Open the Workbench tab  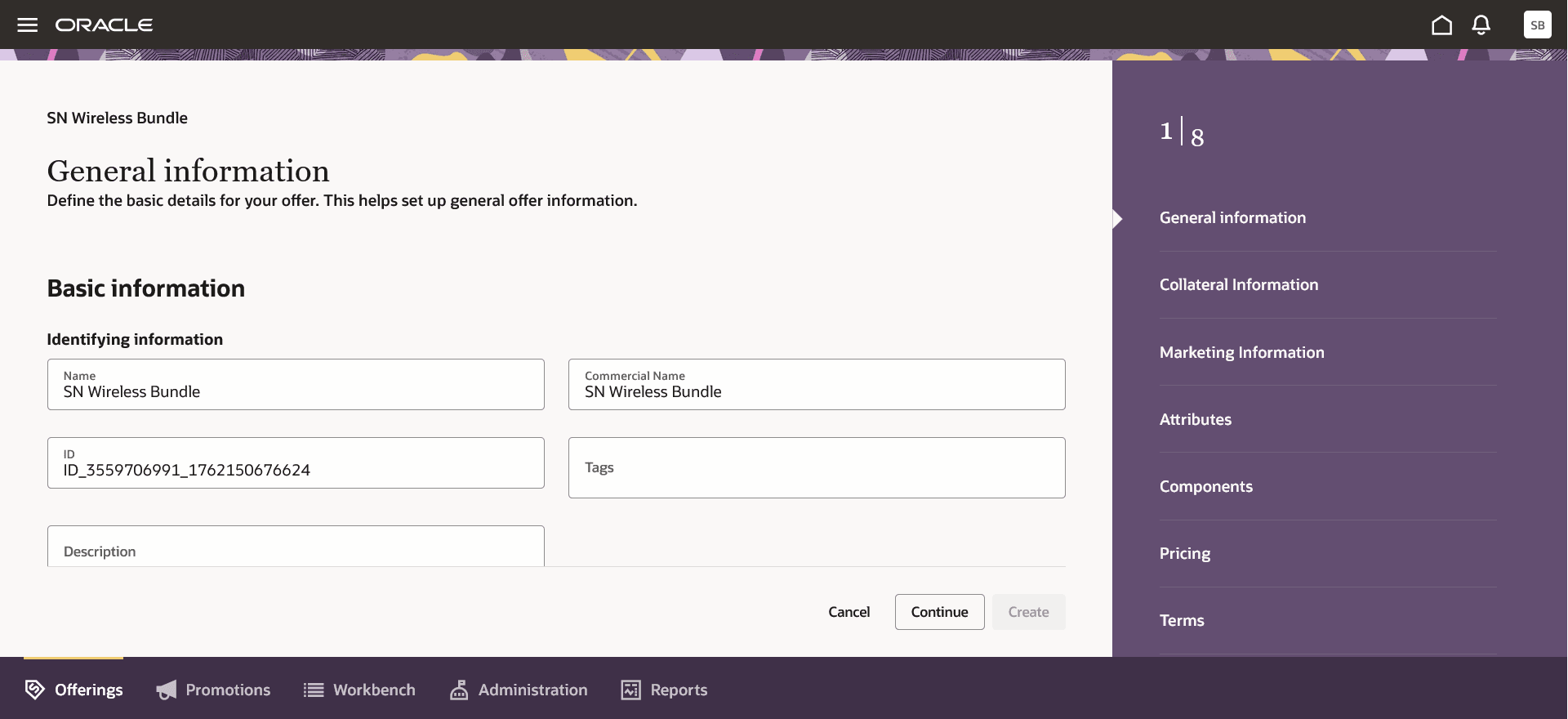(359, 689)
